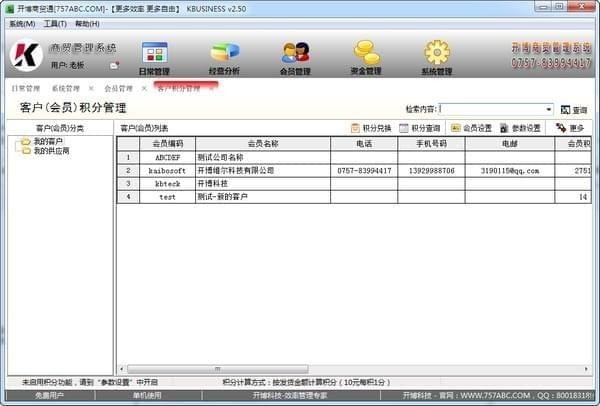Click the 查询 search button
This screenshot has width=600, height=406.
[574, 109]
